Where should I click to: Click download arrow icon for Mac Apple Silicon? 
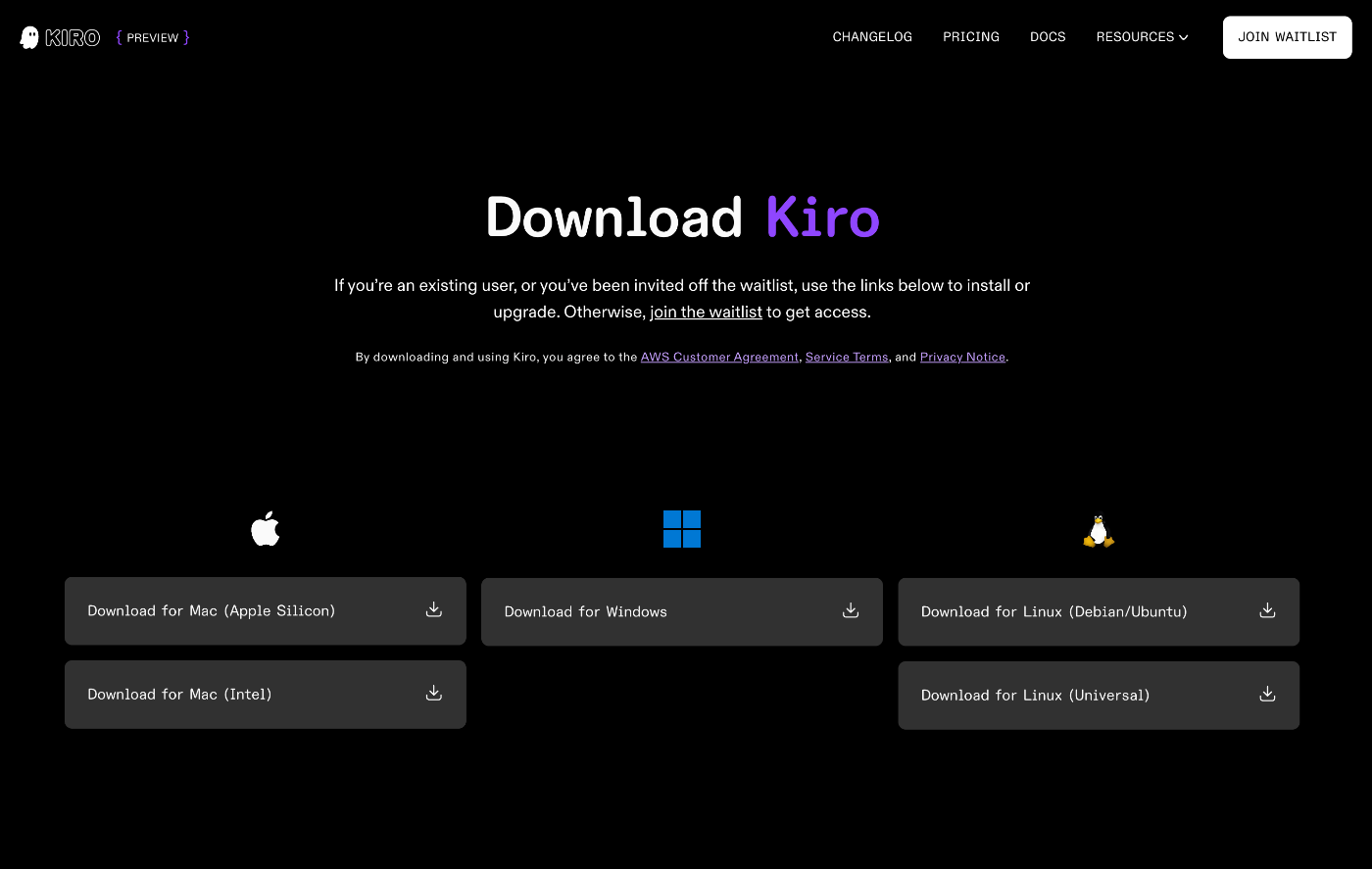[x=434, y=609]
